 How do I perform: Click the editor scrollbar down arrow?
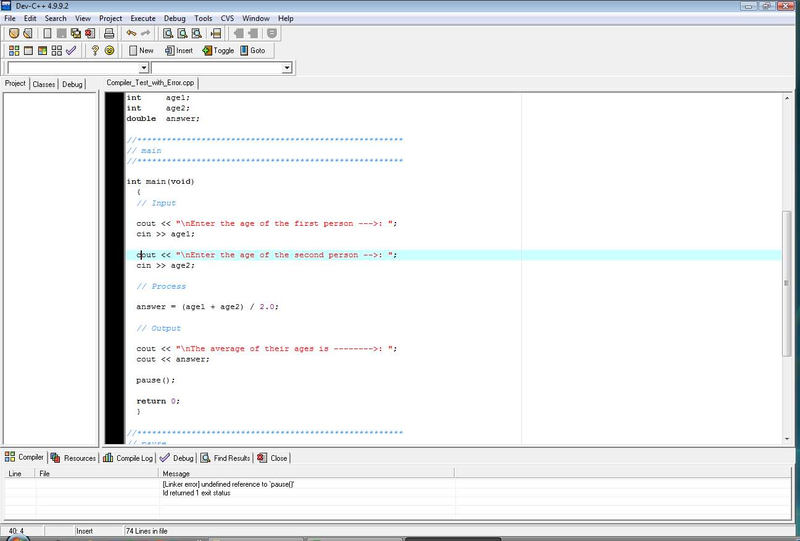786,439
